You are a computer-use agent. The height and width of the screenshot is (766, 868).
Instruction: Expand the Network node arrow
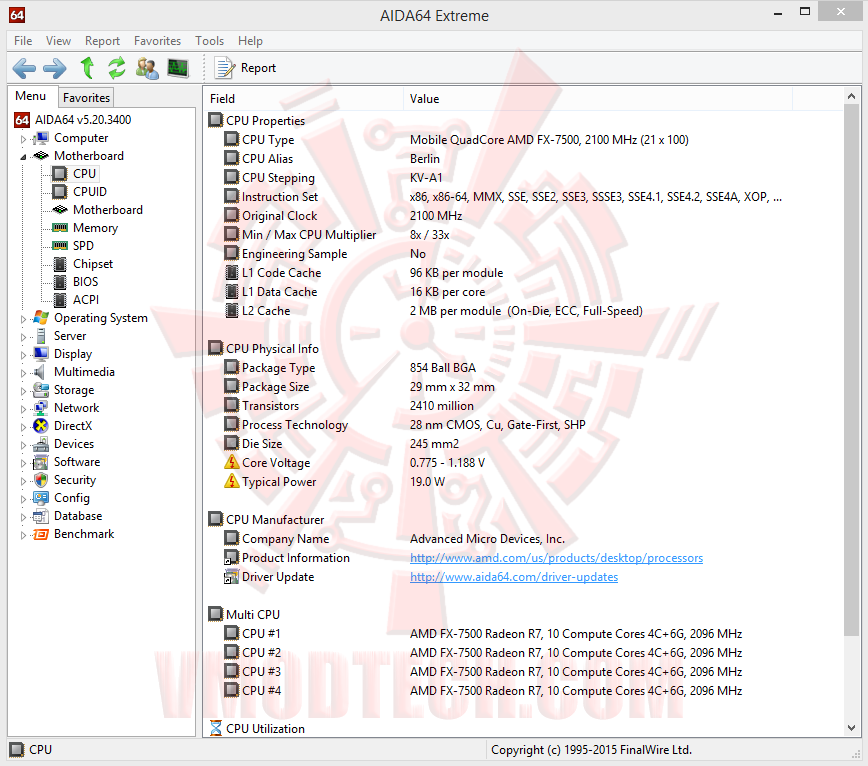point(23,408)
